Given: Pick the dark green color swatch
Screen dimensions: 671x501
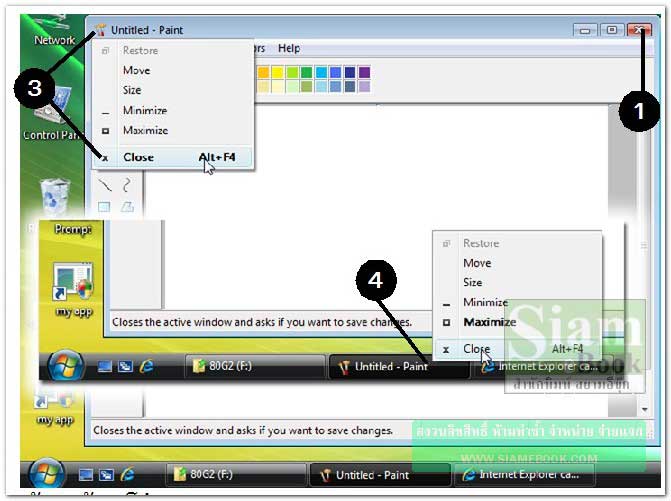Looking at the screenshot, I should pyautogui.click(x=306, y=72).
